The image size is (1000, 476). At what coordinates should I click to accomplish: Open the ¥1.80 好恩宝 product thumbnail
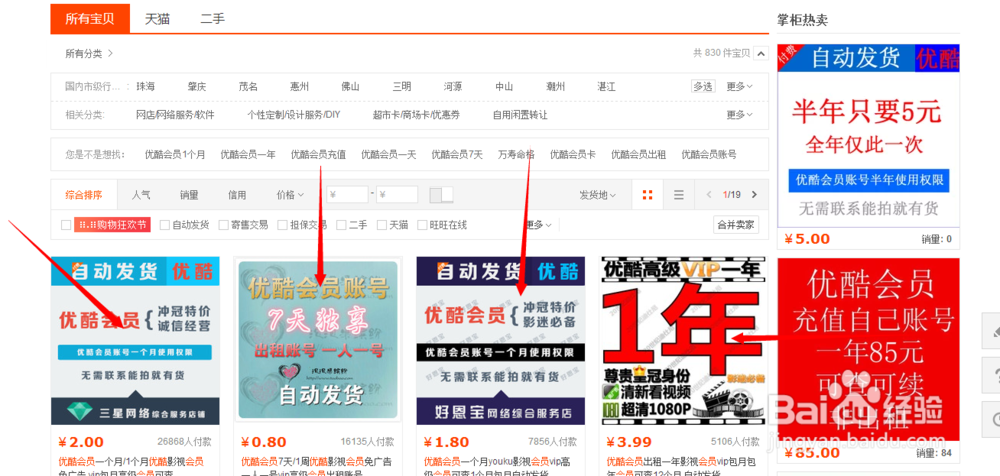pyautogui.click(x=501, y=341)
